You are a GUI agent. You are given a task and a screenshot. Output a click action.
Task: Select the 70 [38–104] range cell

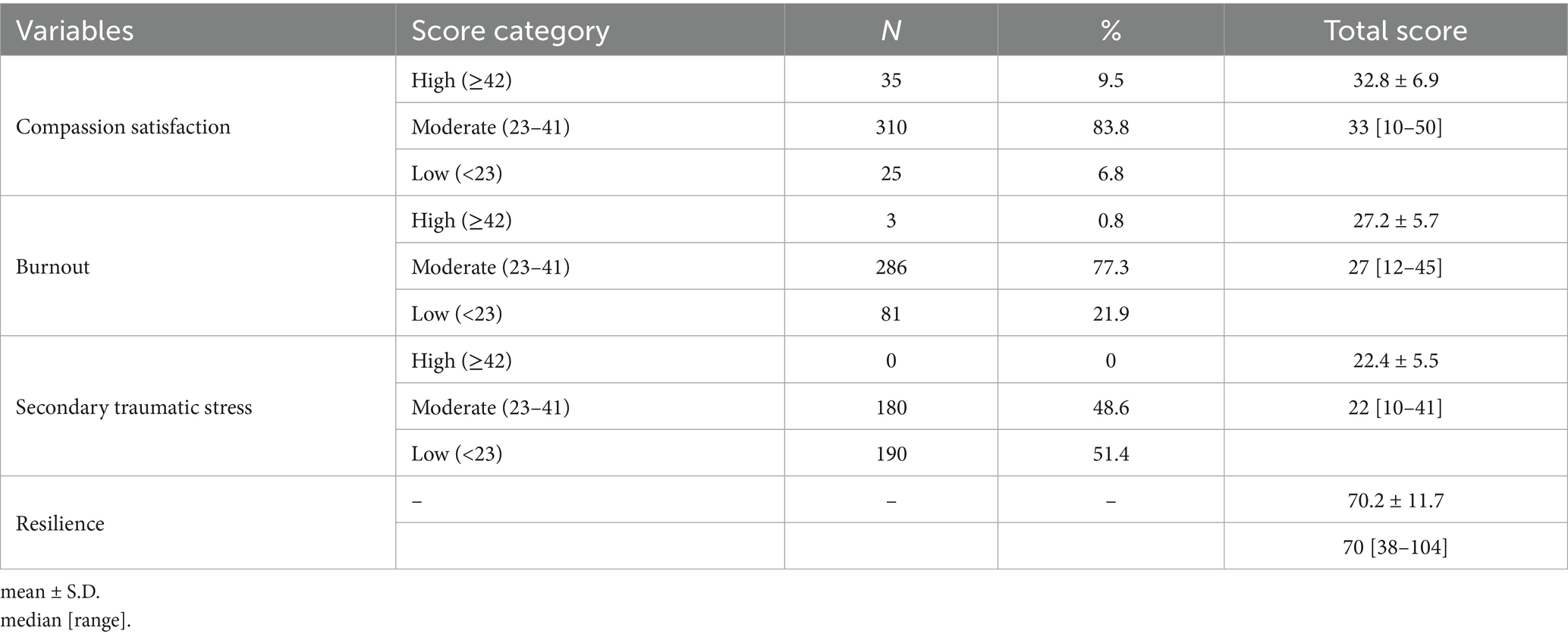pyautogui.click(x=1395, y=547)
